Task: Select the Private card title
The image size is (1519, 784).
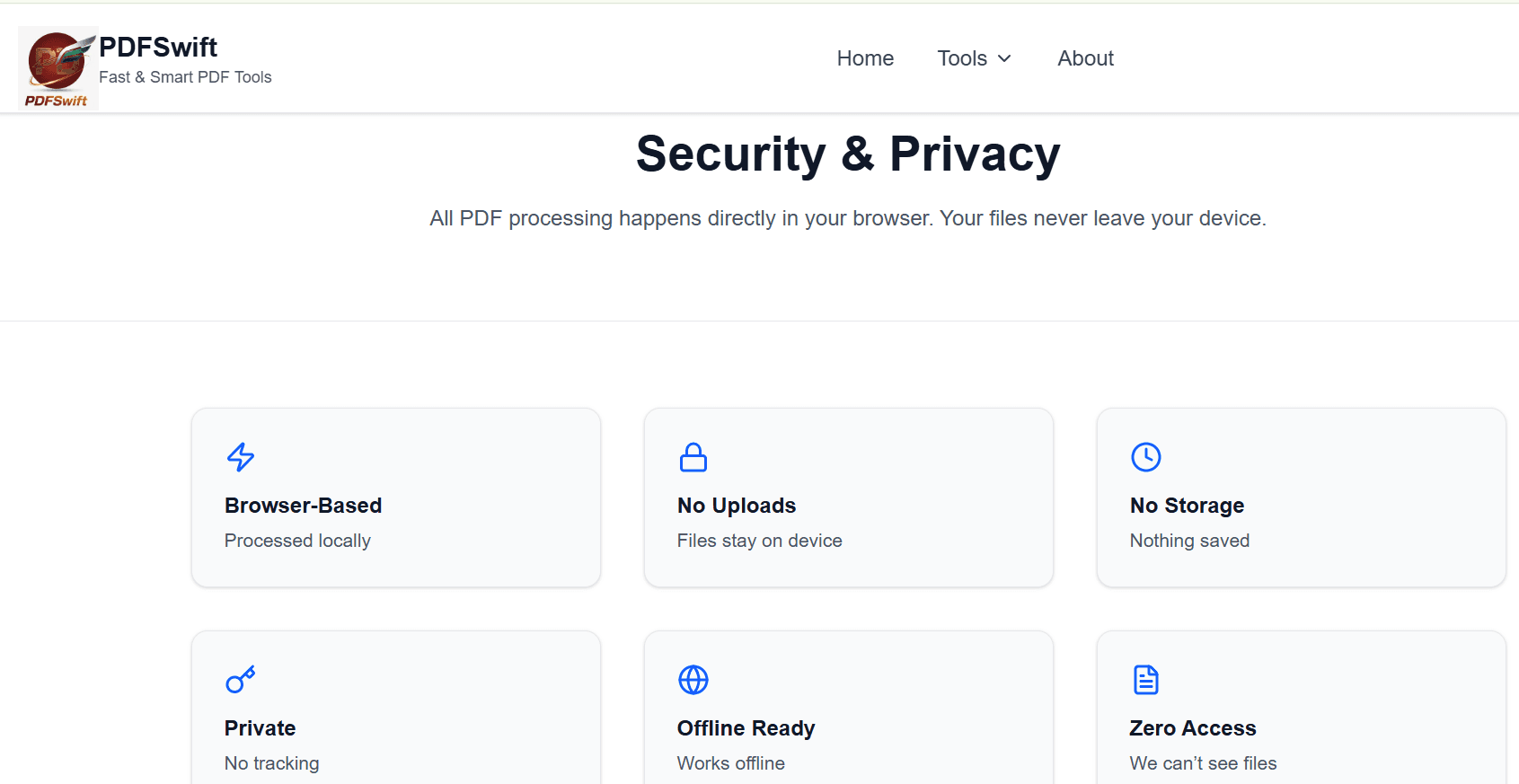Action: click(261, 728)
